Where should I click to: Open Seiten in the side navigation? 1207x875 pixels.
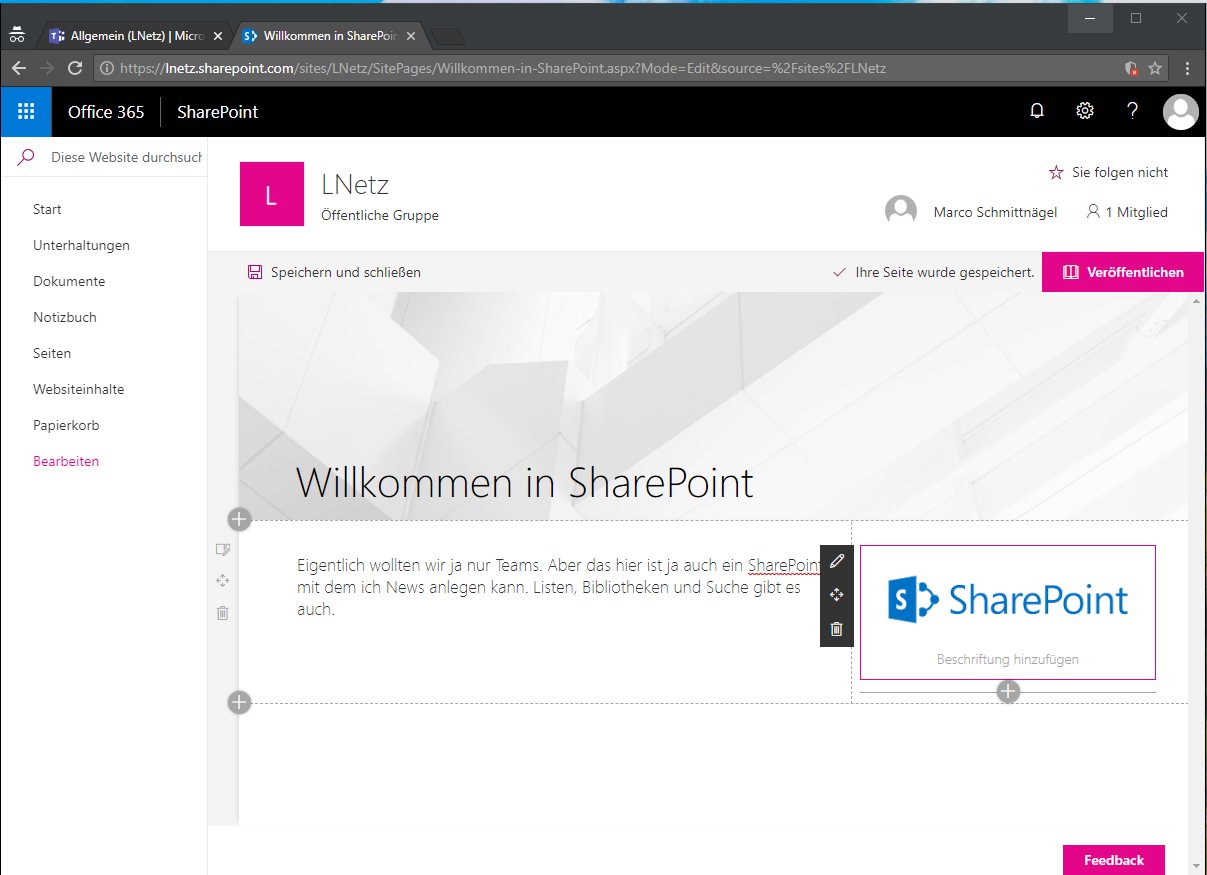point(52,353)
